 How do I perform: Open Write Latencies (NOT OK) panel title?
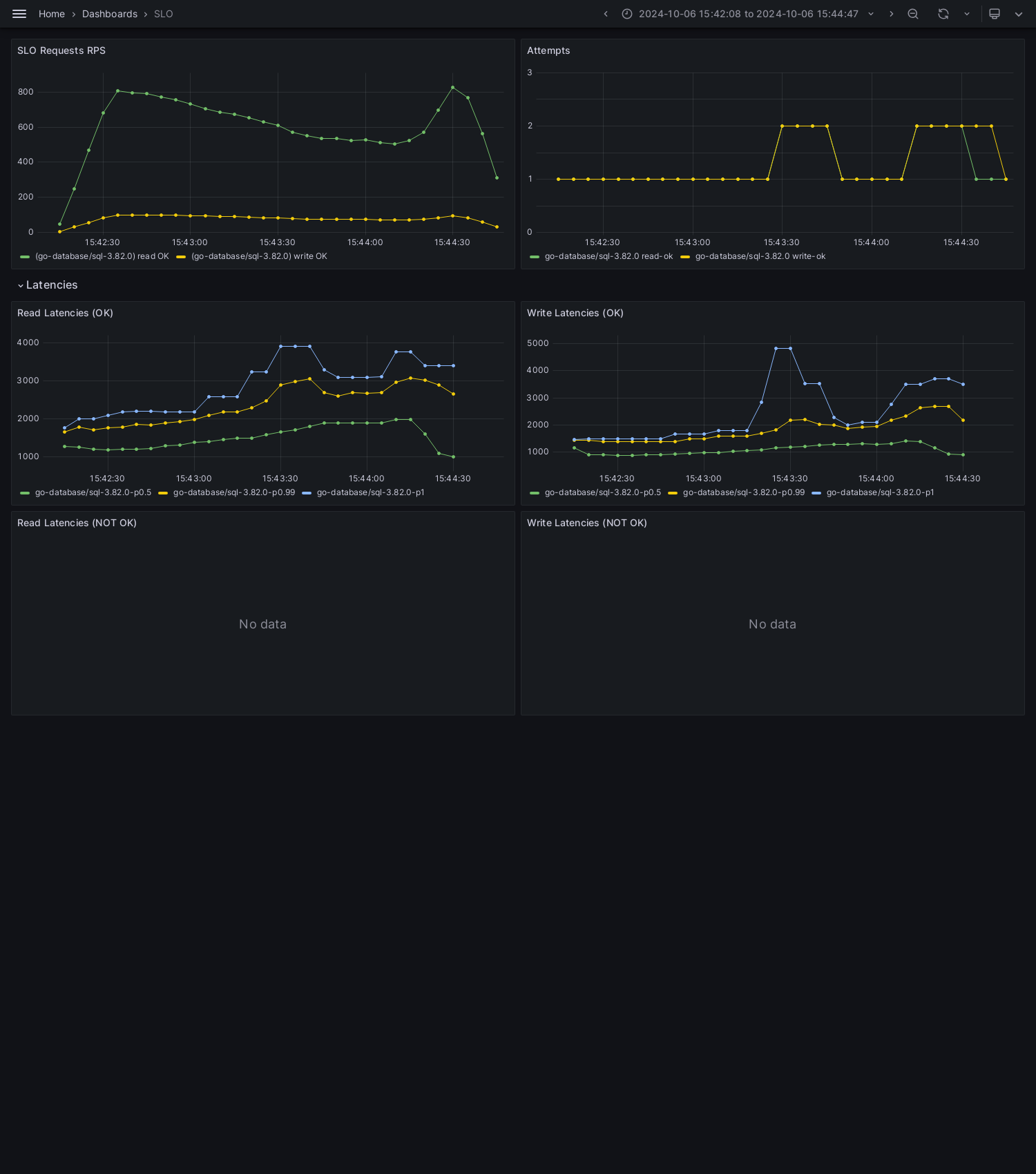(x=587, y=523)
